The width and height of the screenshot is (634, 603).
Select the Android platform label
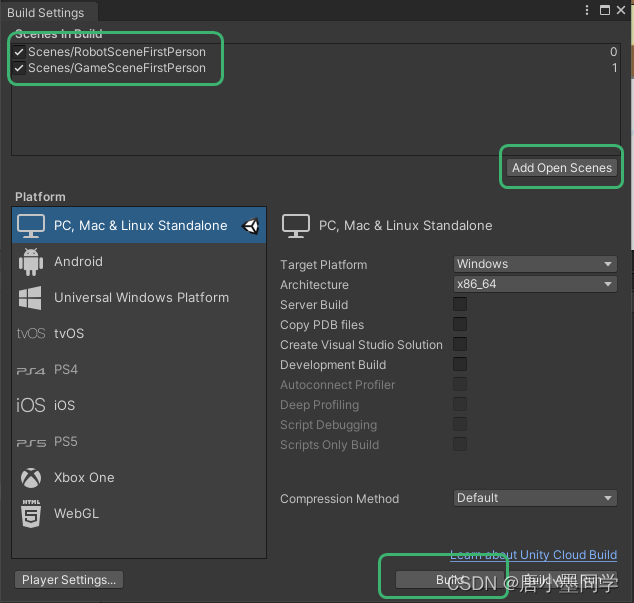78,262
